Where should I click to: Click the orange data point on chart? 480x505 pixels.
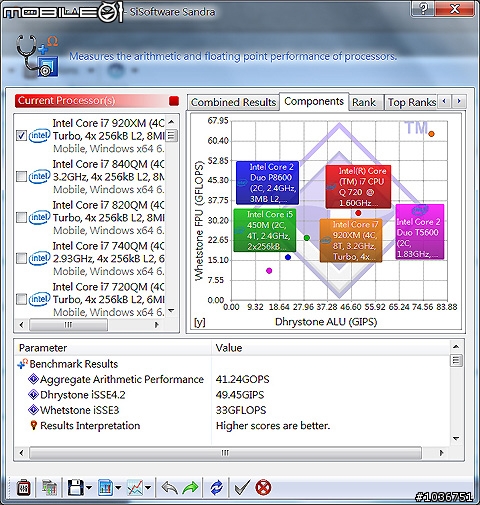431,134
